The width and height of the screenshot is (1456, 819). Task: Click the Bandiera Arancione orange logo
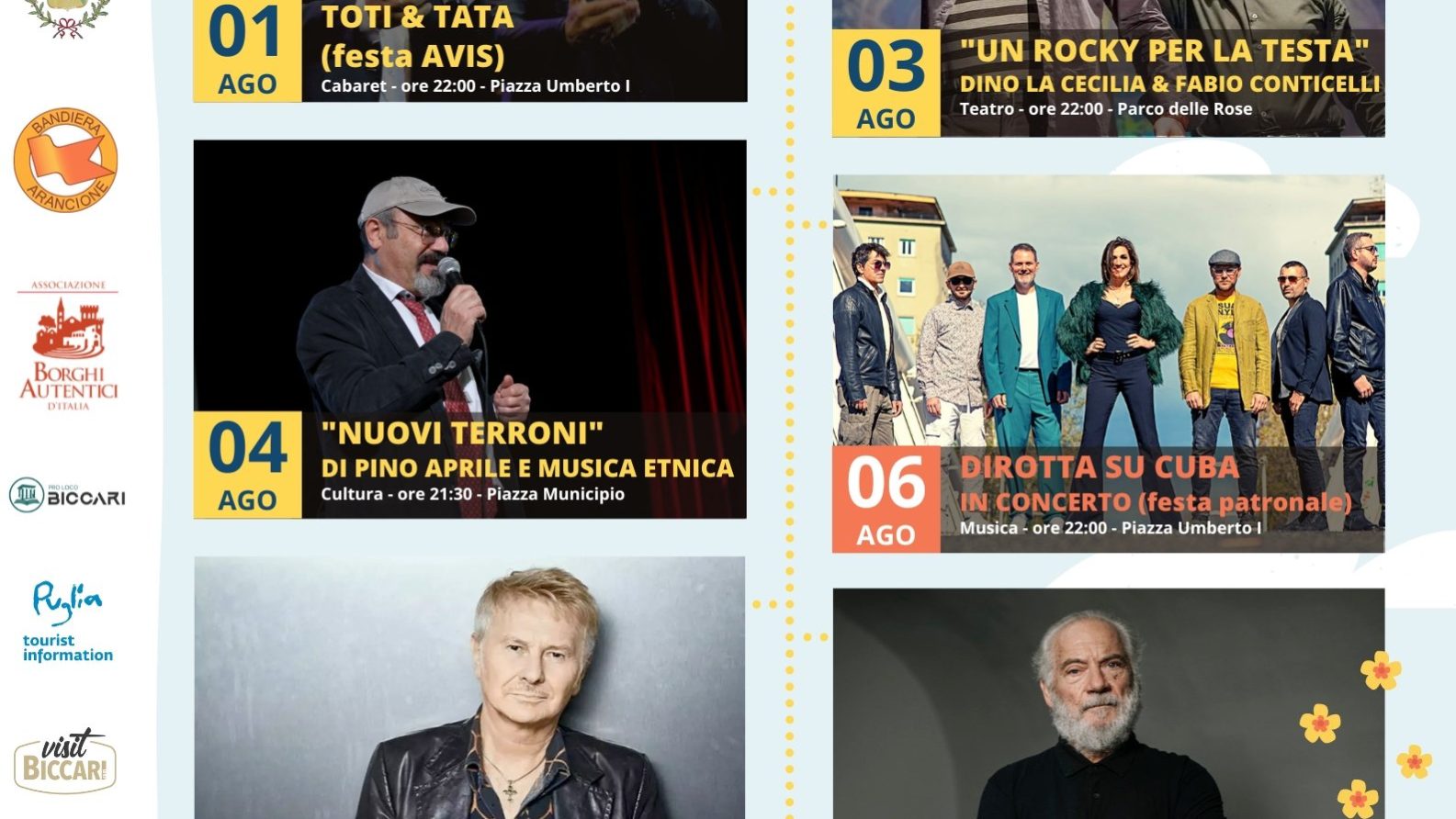[x=66, y=161]
